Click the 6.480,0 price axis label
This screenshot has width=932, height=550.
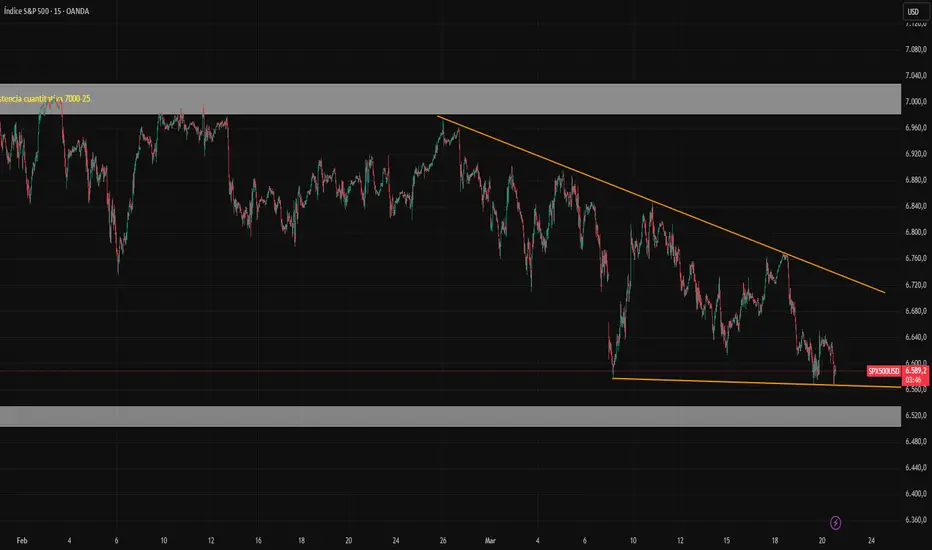click(915, 441)
